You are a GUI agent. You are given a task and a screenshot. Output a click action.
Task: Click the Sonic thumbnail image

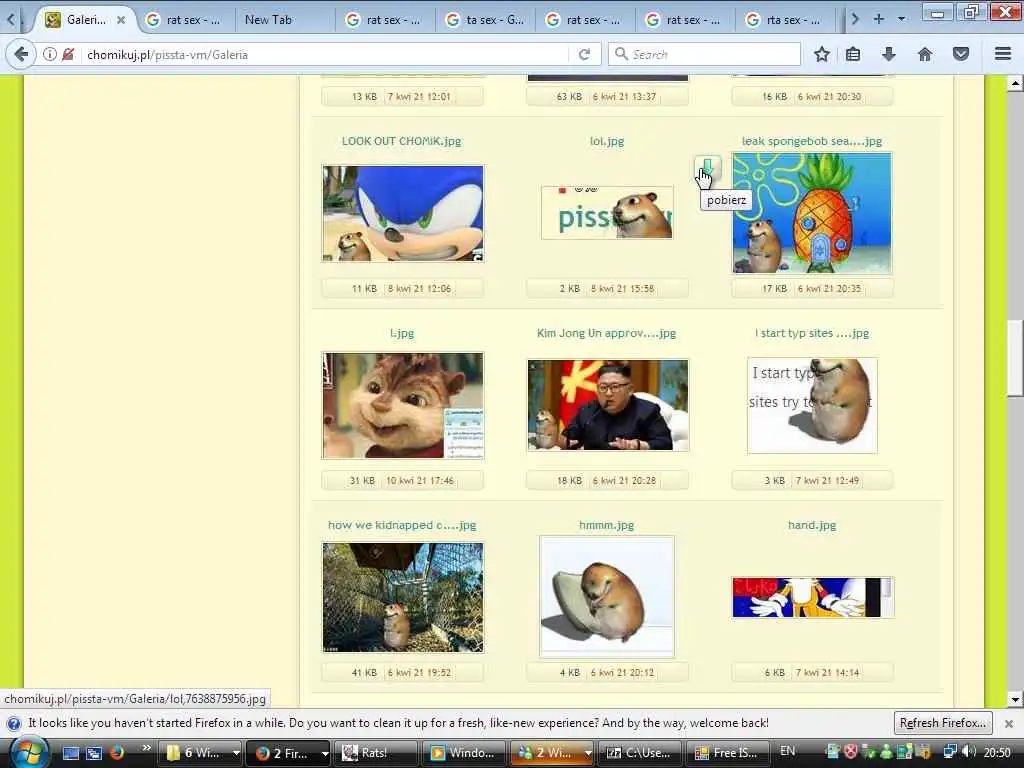point(403,214)
